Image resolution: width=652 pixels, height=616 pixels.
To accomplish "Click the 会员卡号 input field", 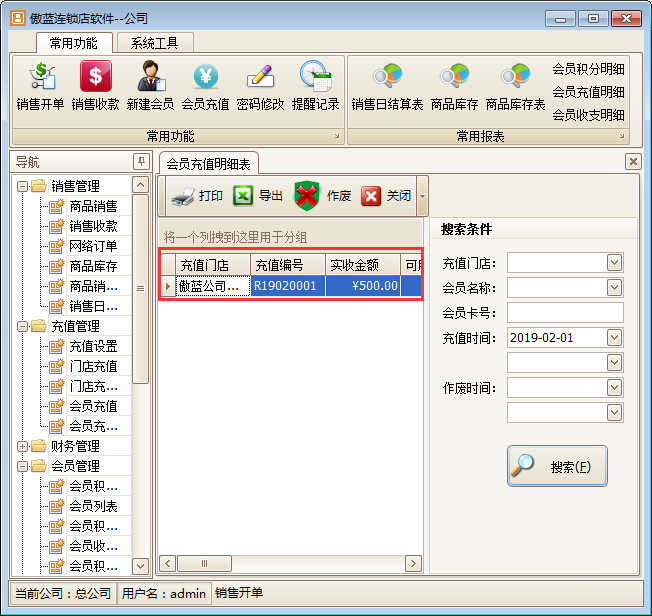I will 565,313.
